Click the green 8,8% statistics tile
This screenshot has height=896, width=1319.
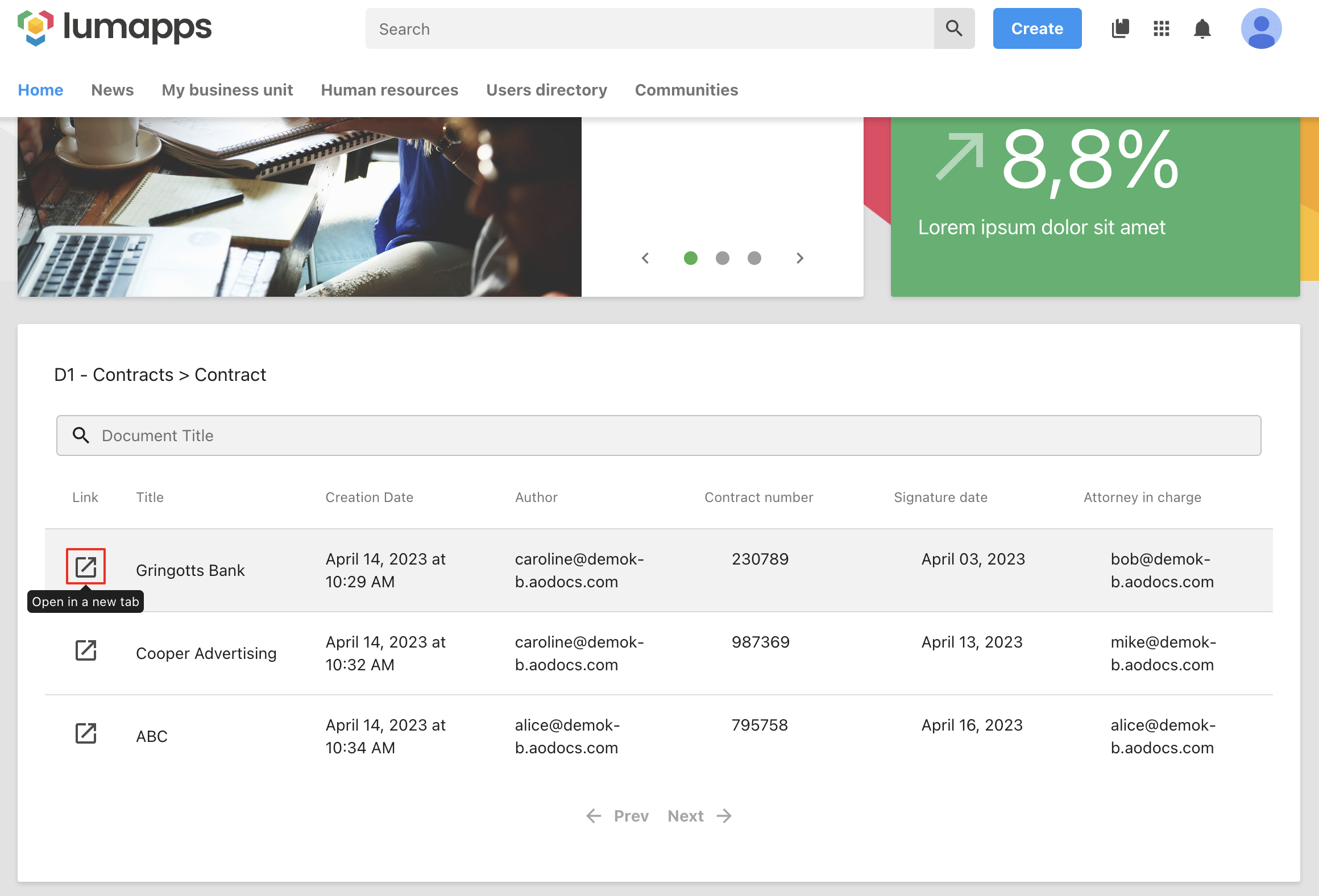pyautogui.click(x=1094, y=207)
